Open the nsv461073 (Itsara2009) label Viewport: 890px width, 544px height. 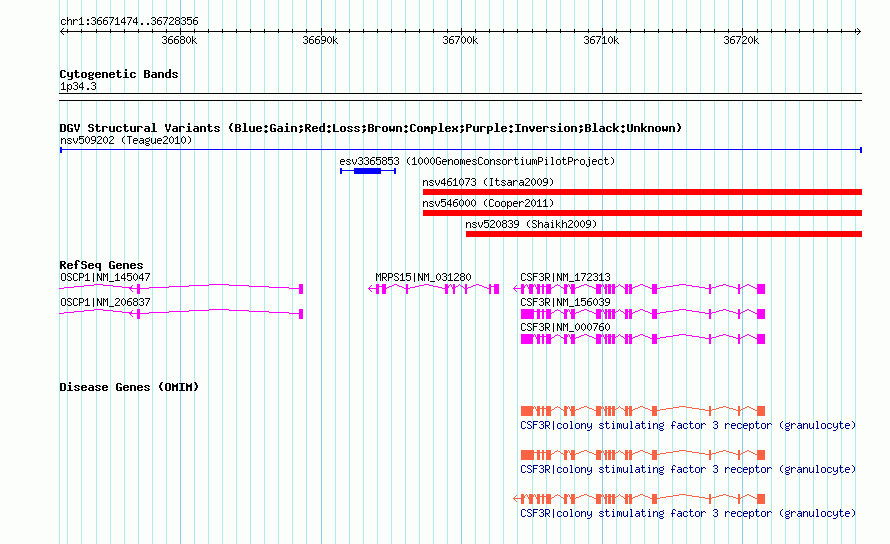(x=488, y=182)
